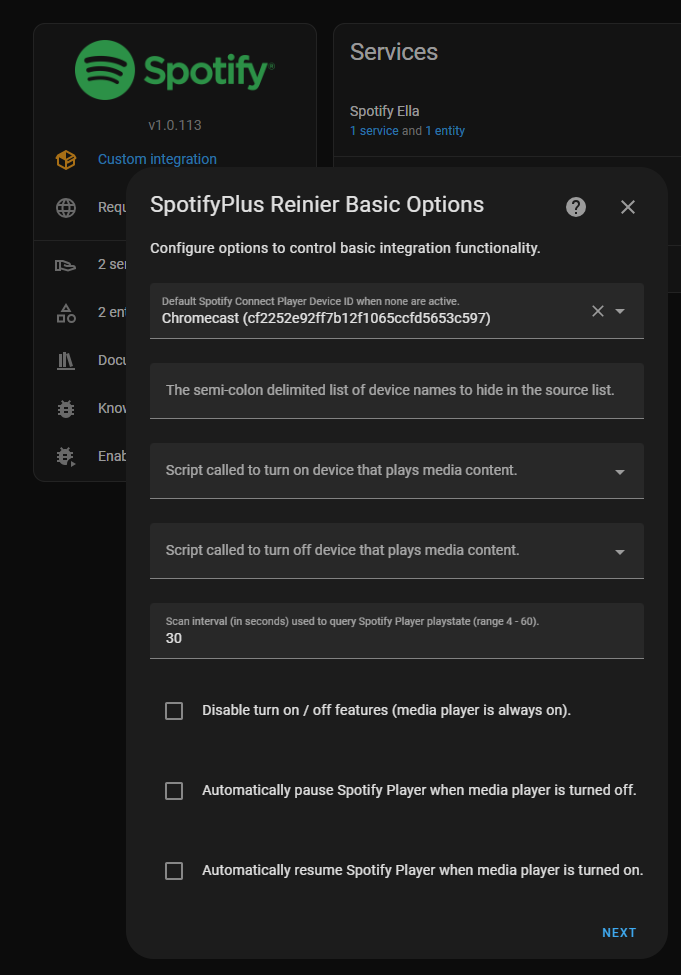
Task: Open the turn off script dropdown
Action: click(620, 551)
